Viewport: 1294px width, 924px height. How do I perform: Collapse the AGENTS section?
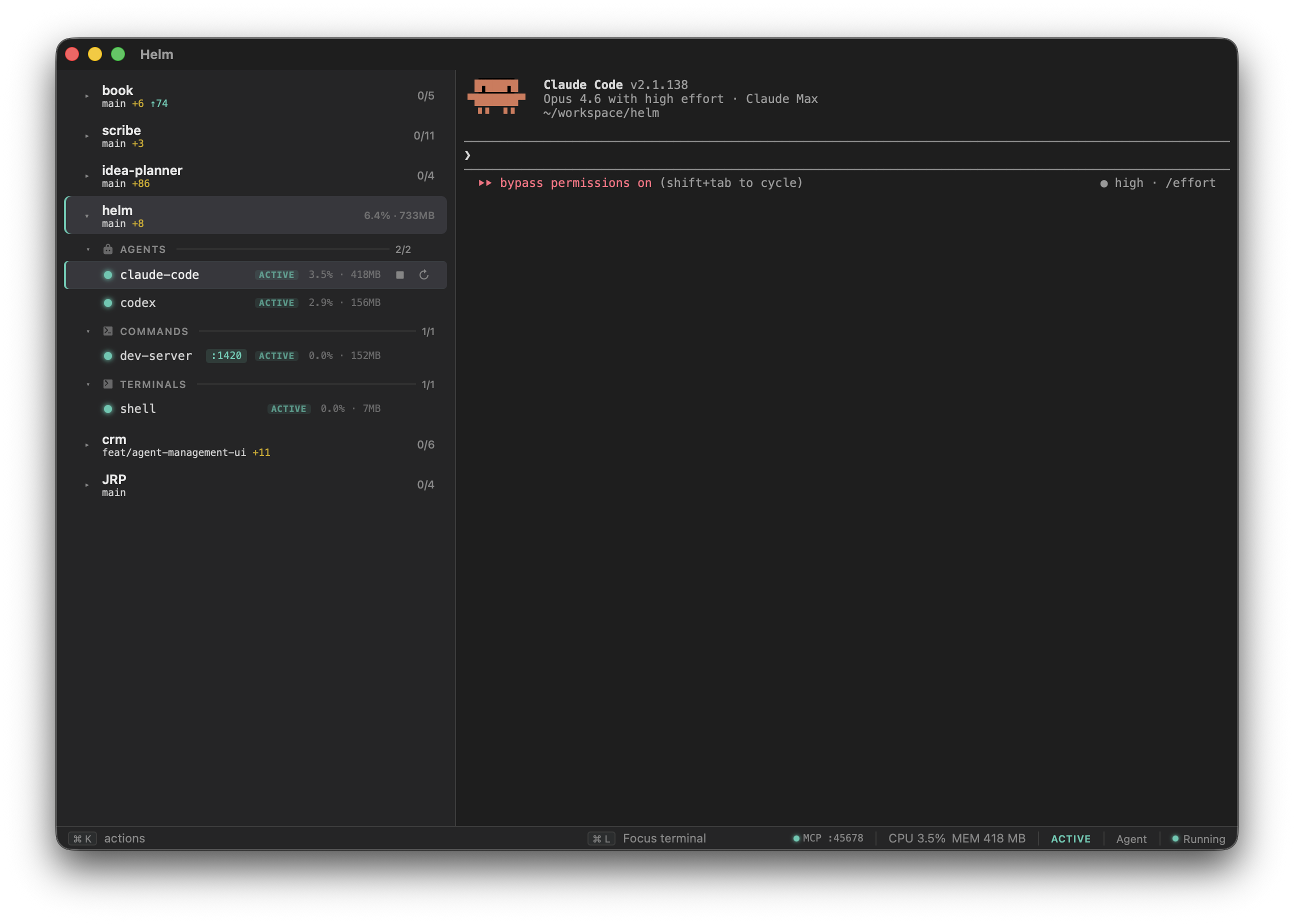88,249
